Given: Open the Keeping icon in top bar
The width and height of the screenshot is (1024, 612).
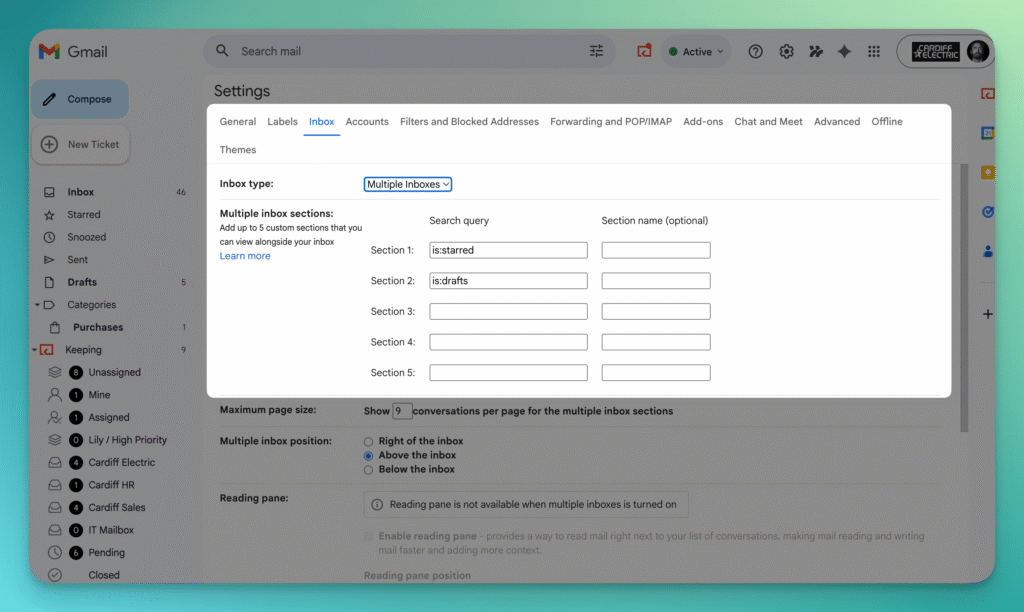Looking at the screenshot, I should 644,51.
